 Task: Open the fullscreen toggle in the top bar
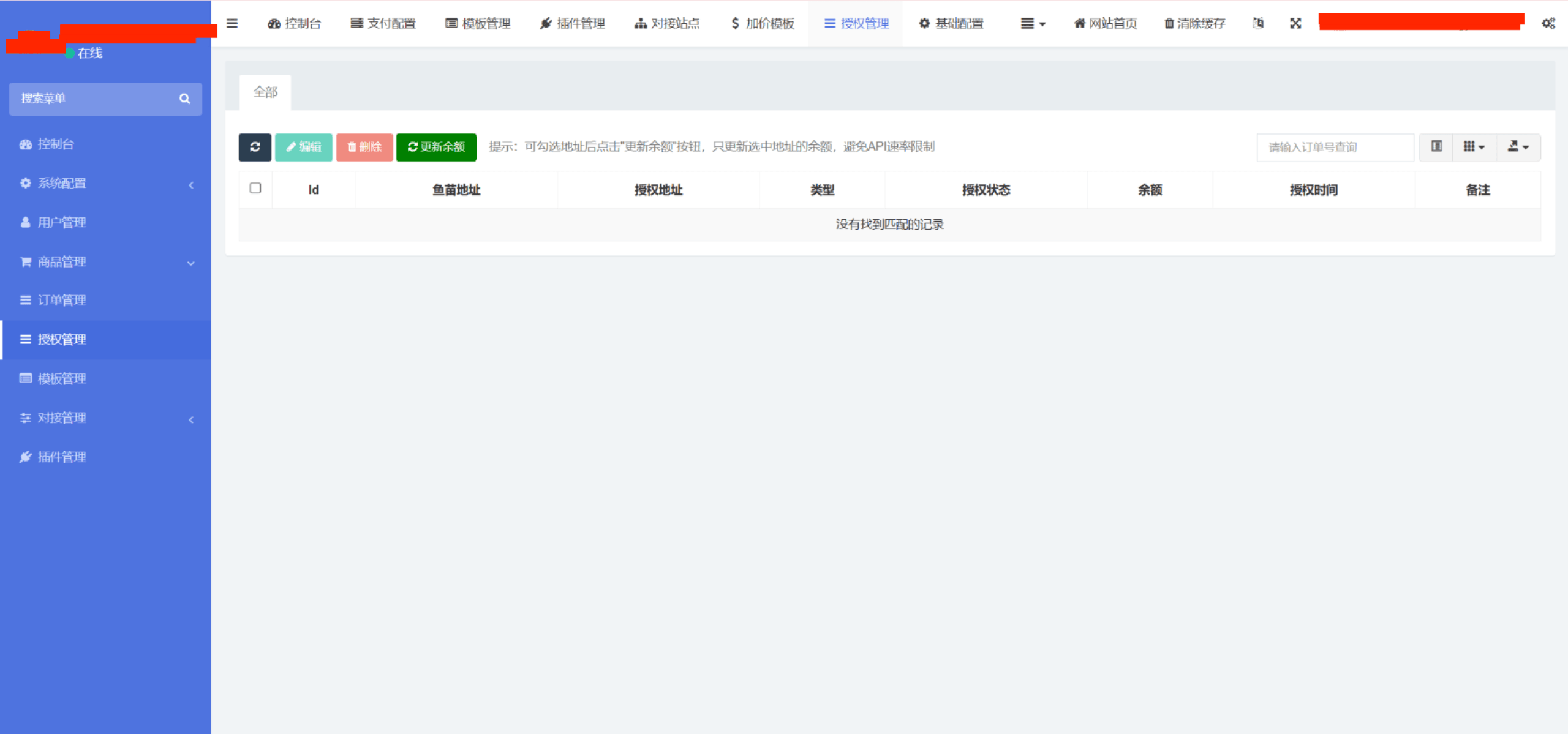point(1295,23)
